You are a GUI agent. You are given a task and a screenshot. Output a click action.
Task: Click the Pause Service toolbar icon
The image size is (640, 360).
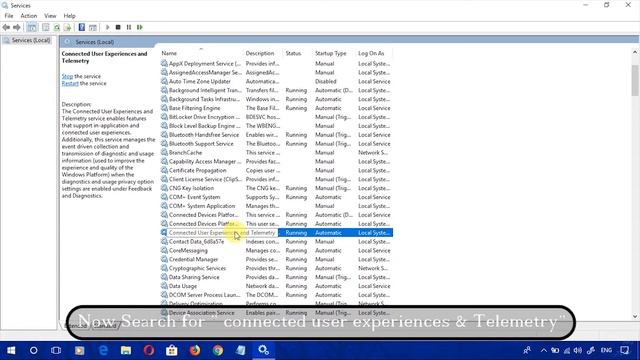[x=129, y=27]
